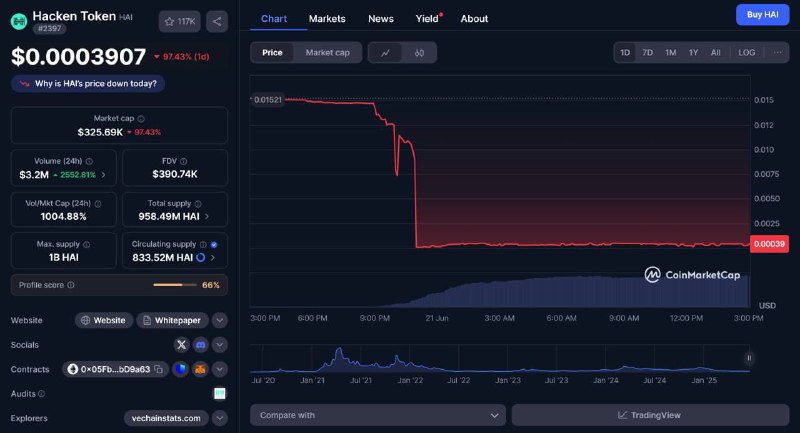This screenshot has height=433, width=800.
Task: Click the MetaMask fox icon
Action: (x=200, y=369)
